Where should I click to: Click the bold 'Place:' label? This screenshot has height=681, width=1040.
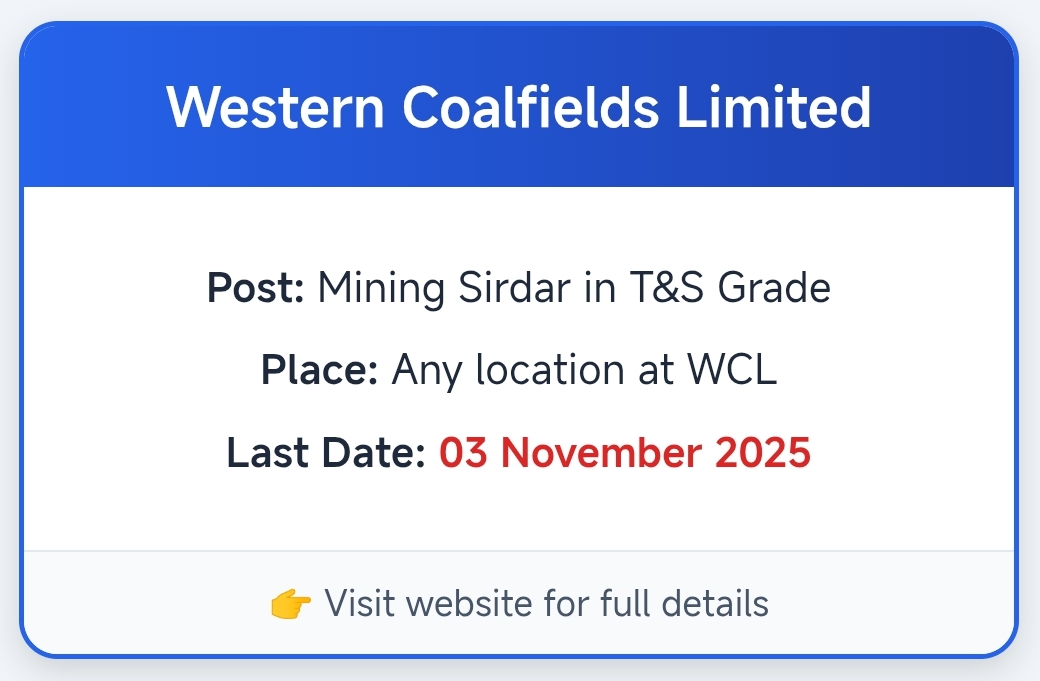coord(319,371)
